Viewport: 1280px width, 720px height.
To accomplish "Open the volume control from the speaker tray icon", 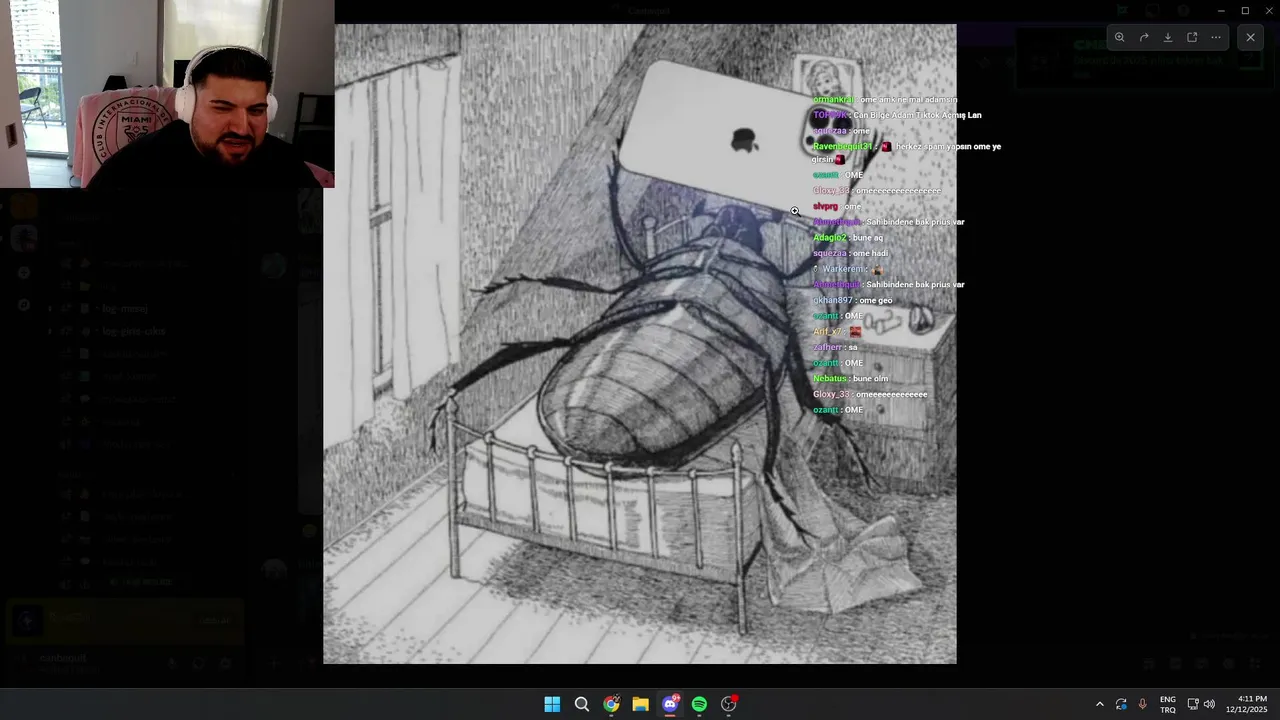I will click(x=1209, y=705).
